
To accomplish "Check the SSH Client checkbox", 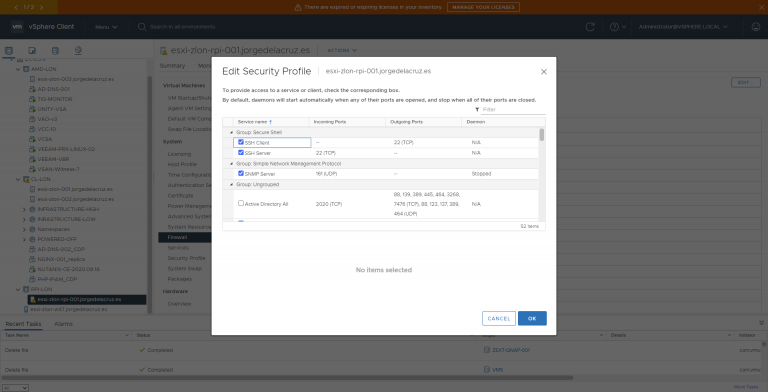I will pos(241,142).
